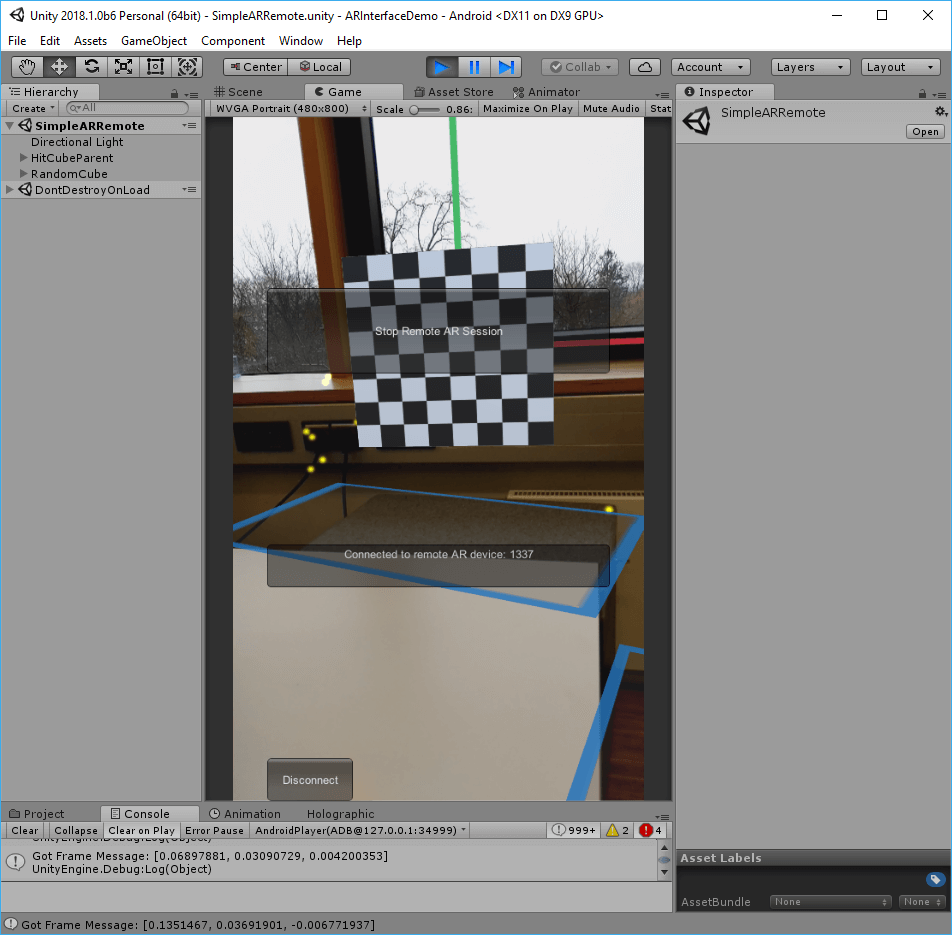Open DontDestroyOnLoad scene options menu
This screenshot has height=935, width=952.
pos(189,189)
